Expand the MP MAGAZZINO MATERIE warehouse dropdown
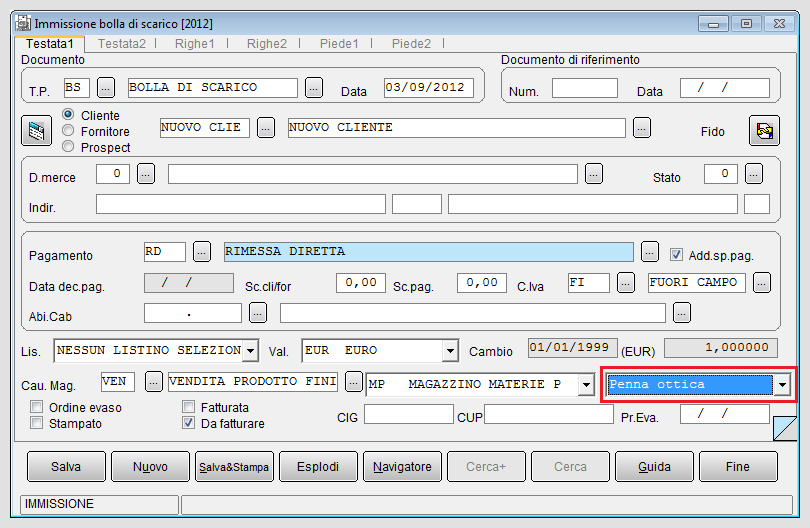 click(x=586, y=385)
